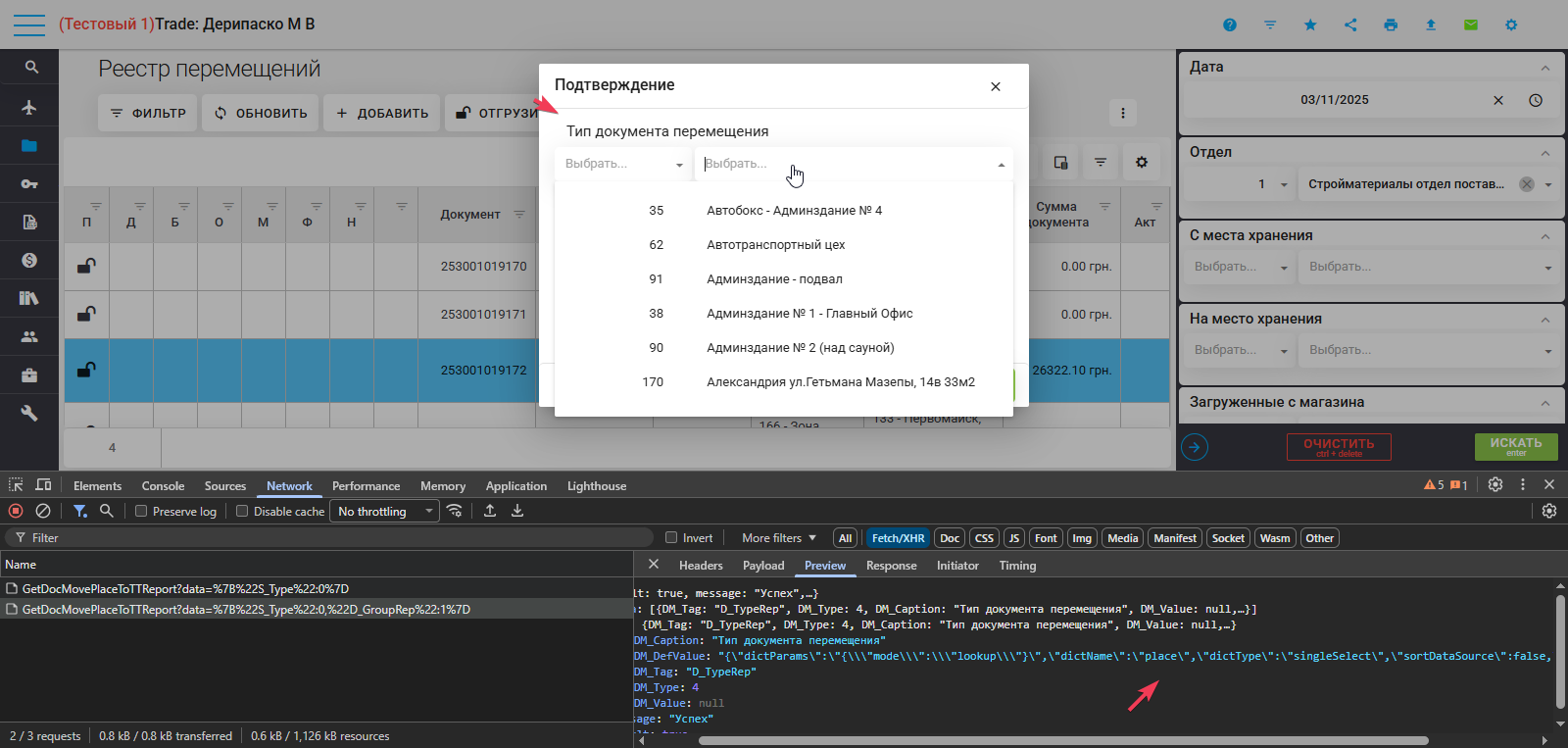Click the DevTools network Filter input field
Screen dimensions: 1568x748
point(329,537)
